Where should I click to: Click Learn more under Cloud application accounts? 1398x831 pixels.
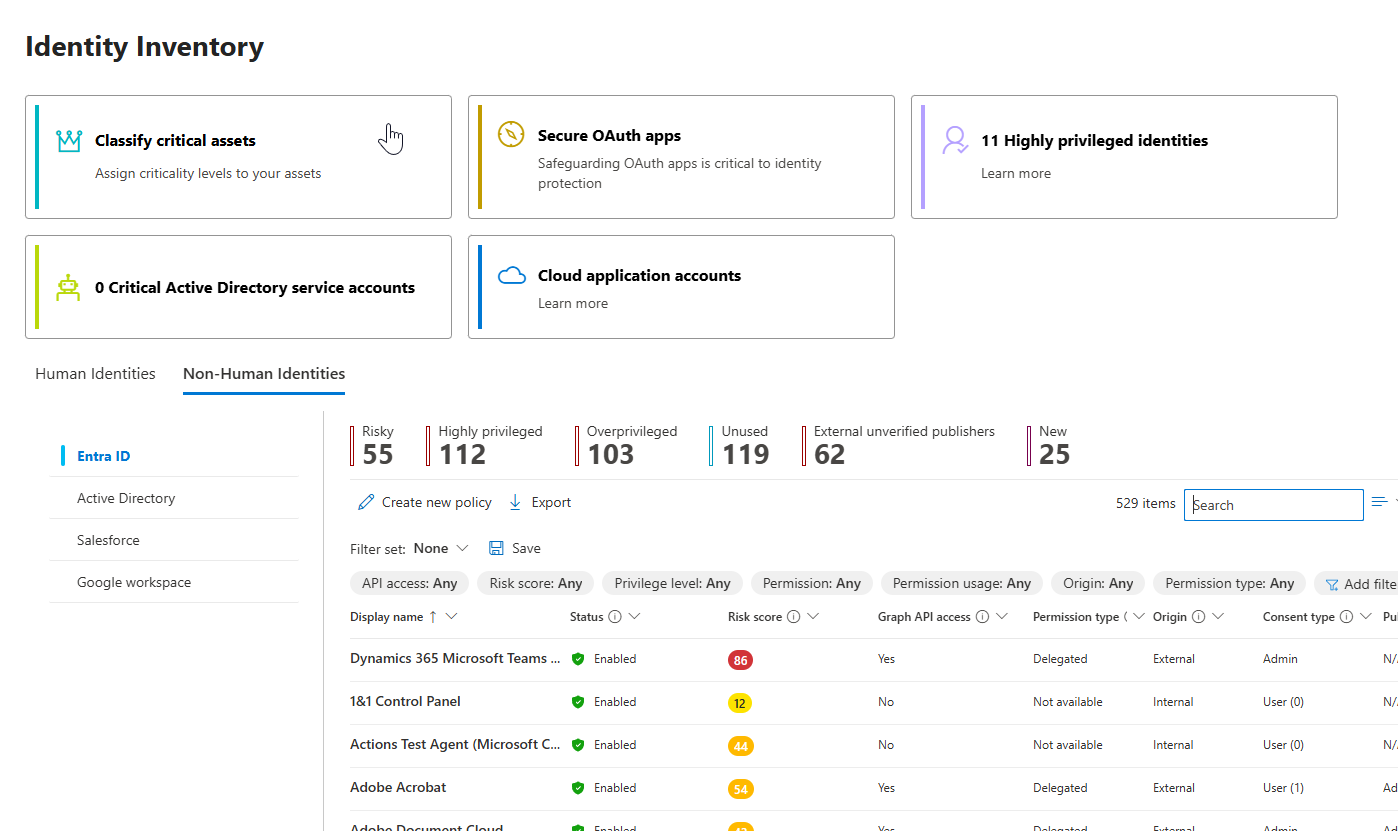coord(573,303)
